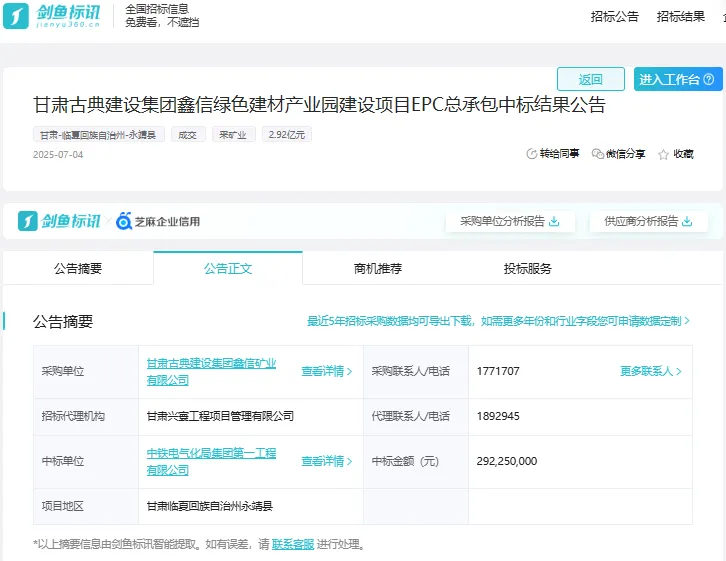This screenshot has width=726, height=561.
Task: Click the 转给同事 forward icon
Action: pos(532,154)
